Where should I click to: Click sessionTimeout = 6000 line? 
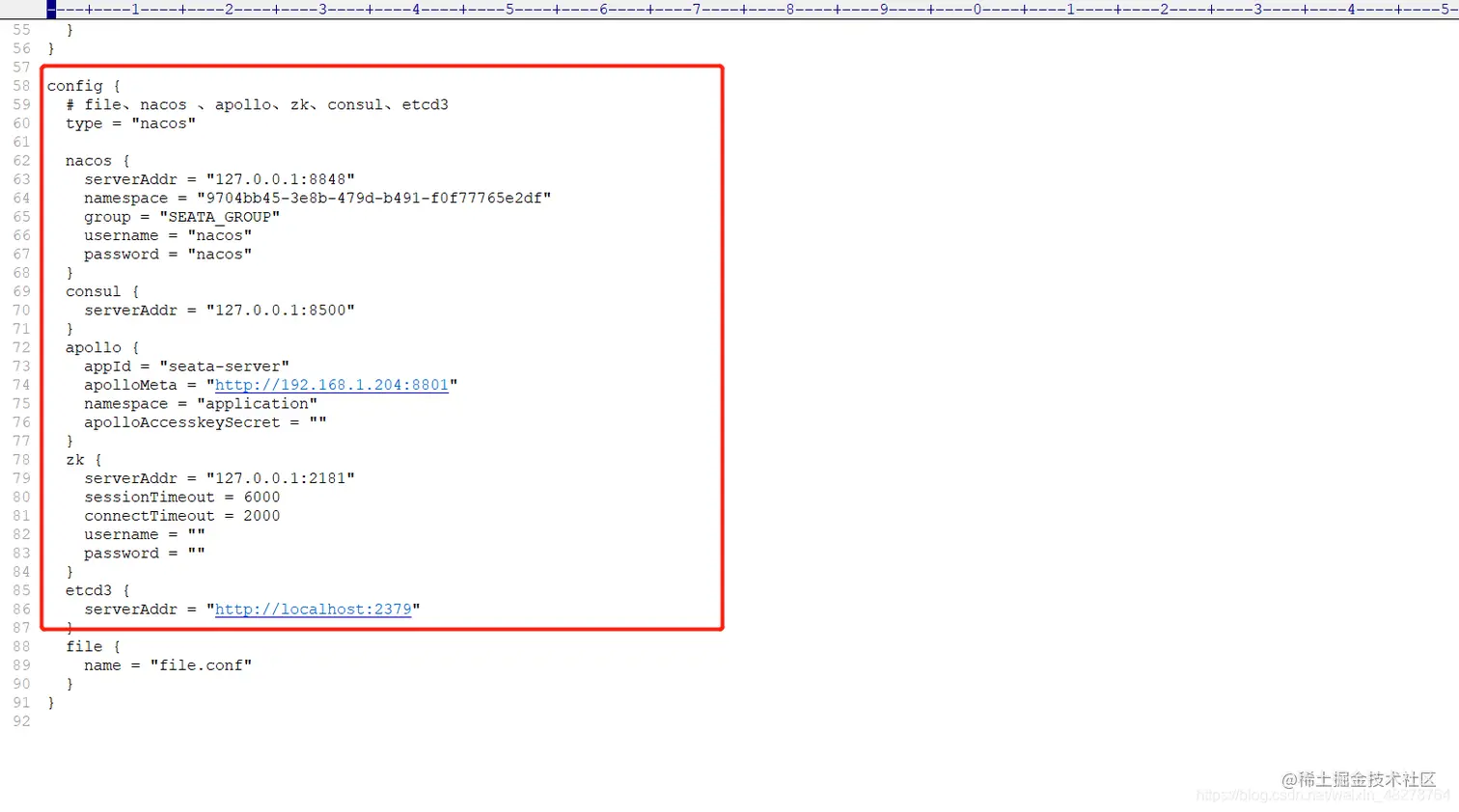tap(182, 498)
